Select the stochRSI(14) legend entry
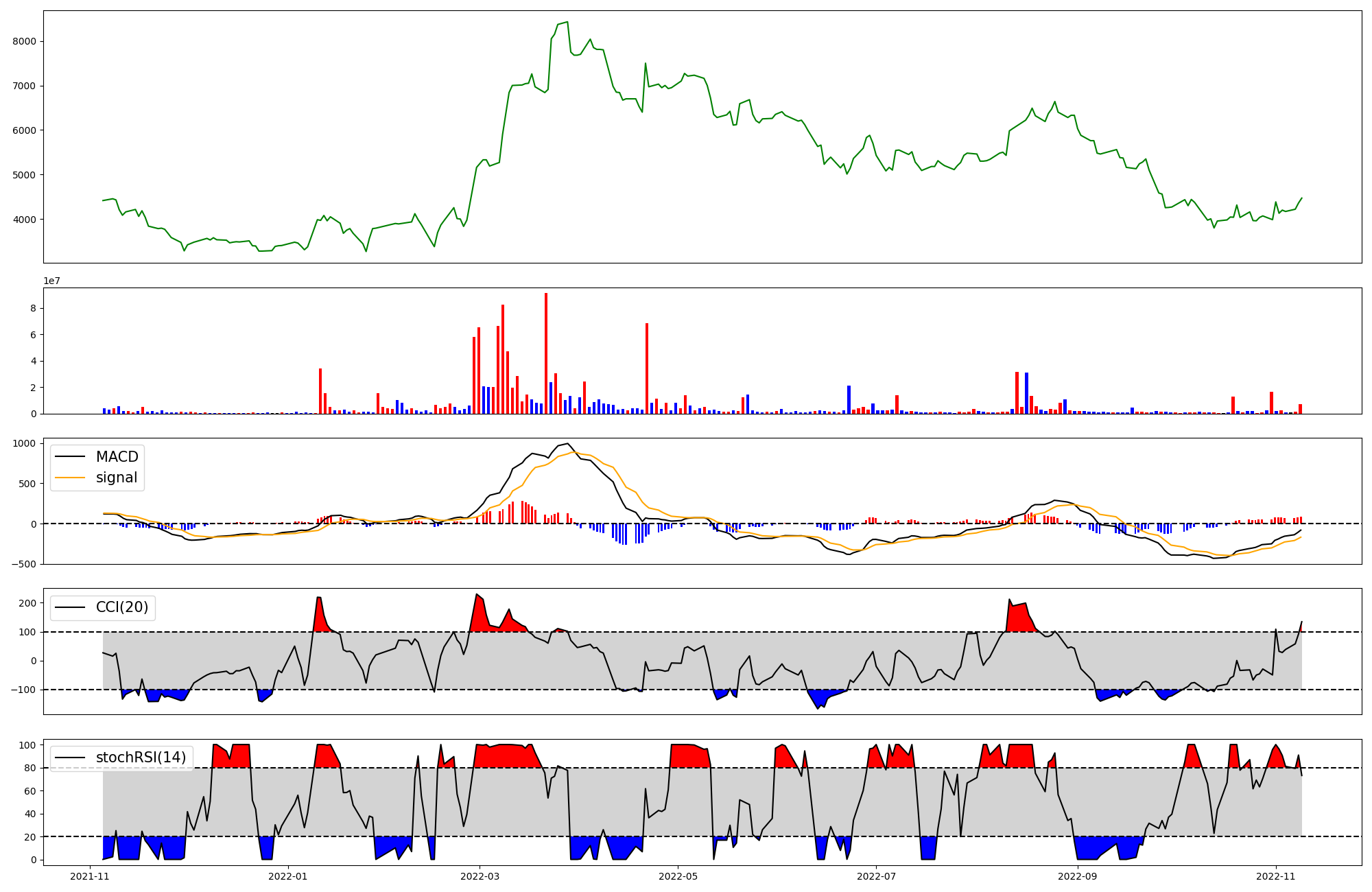 (x=141, y=758)
